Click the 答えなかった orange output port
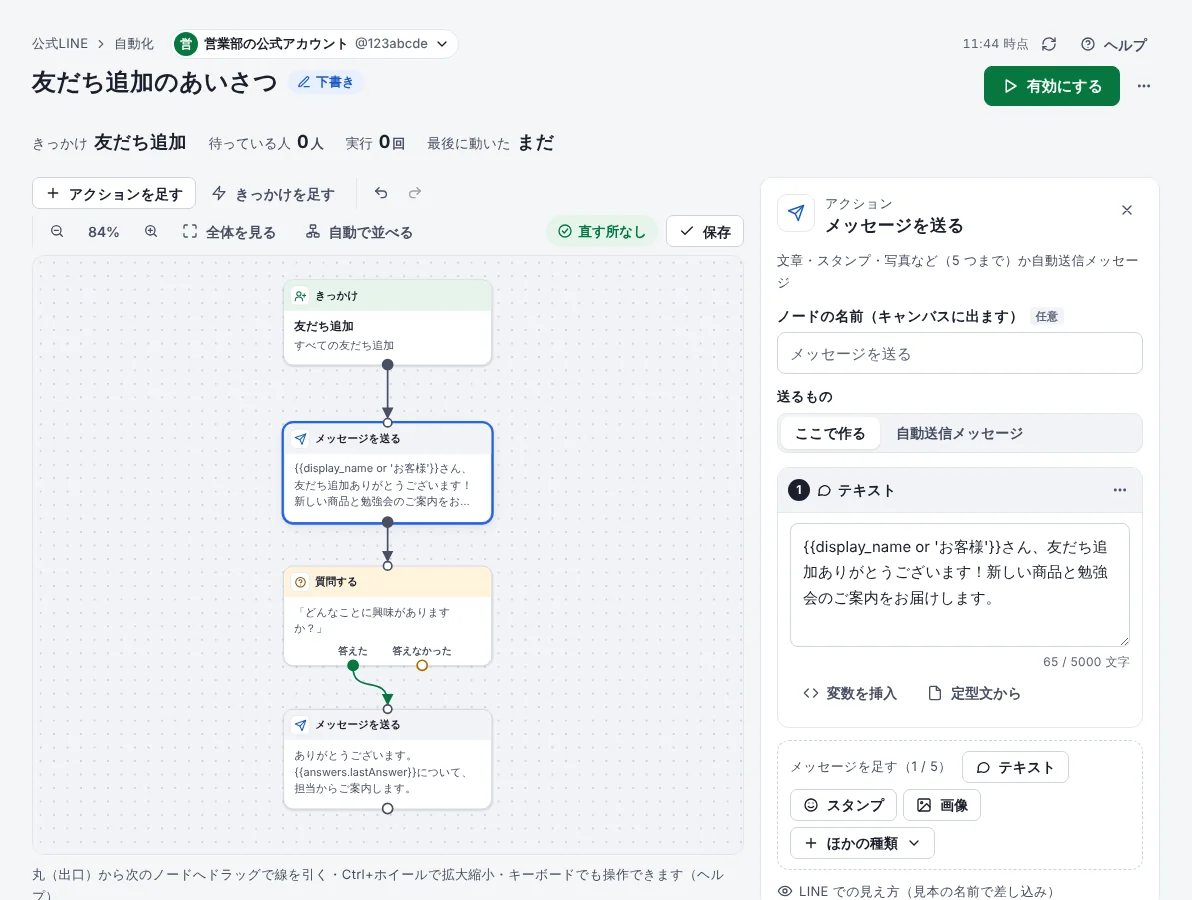Screen dimensions: 1192x900 pyautogui.click(x=422, y=665)
